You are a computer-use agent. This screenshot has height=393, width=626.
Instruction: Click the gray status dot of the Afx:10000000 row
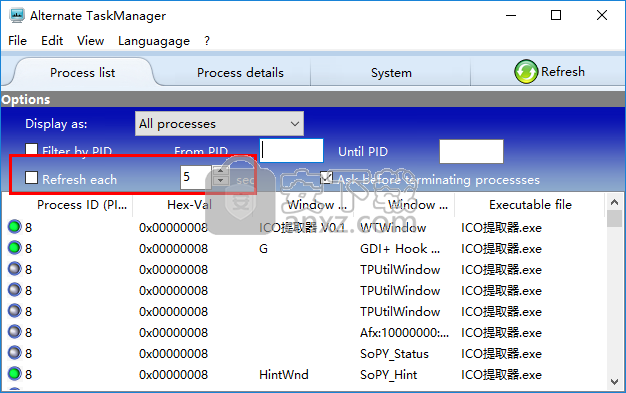click(x=14, y=331)
